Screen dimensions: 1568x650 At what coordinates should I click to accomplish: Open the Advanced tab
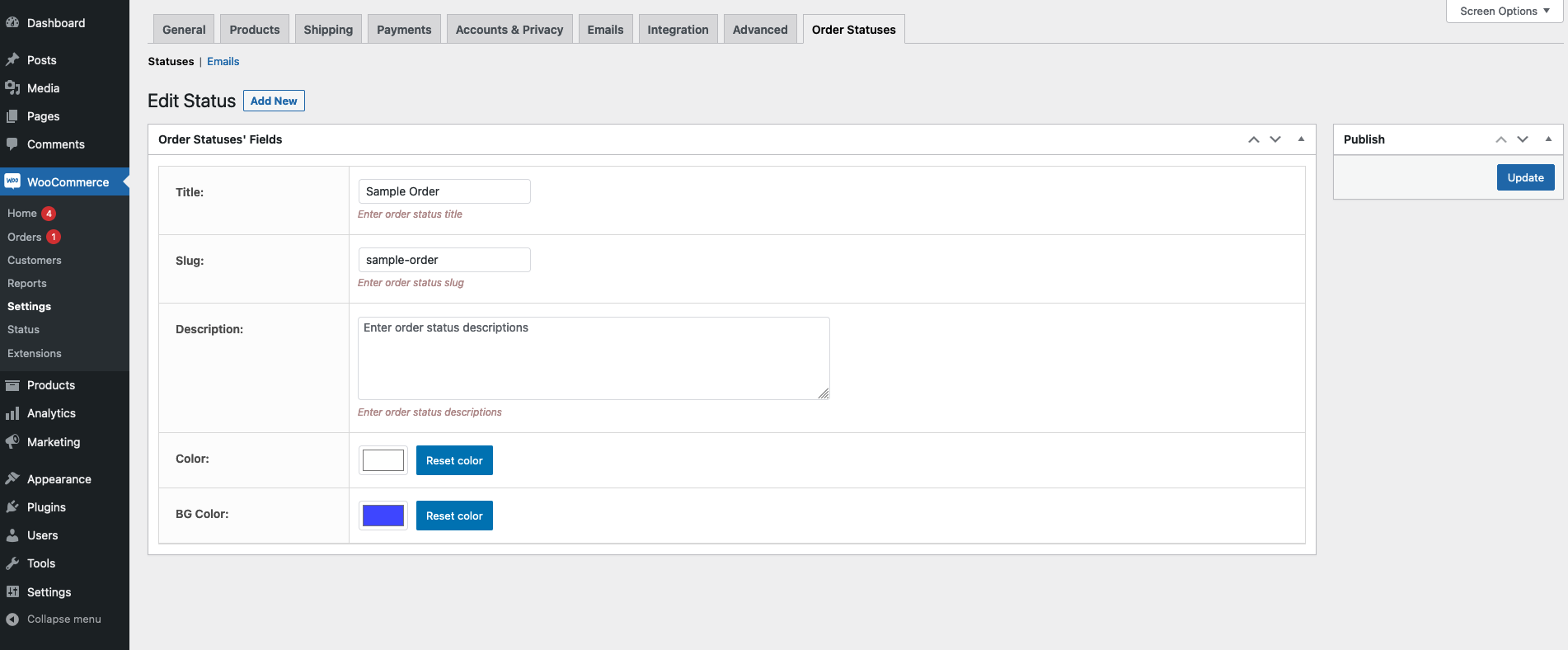coord(760,29)
